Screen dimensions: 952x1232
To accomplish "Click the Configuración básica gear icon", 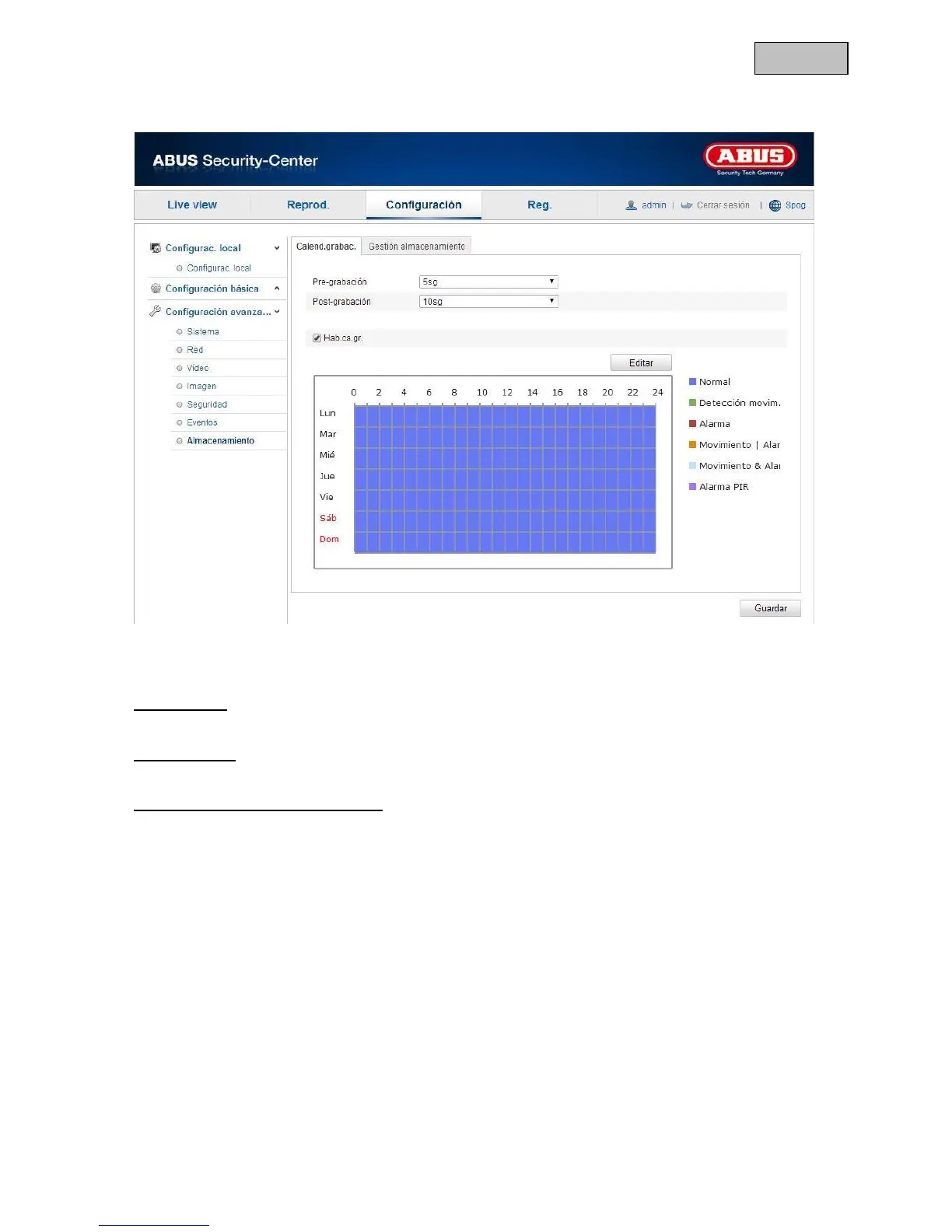I will [x=156, y=289].
